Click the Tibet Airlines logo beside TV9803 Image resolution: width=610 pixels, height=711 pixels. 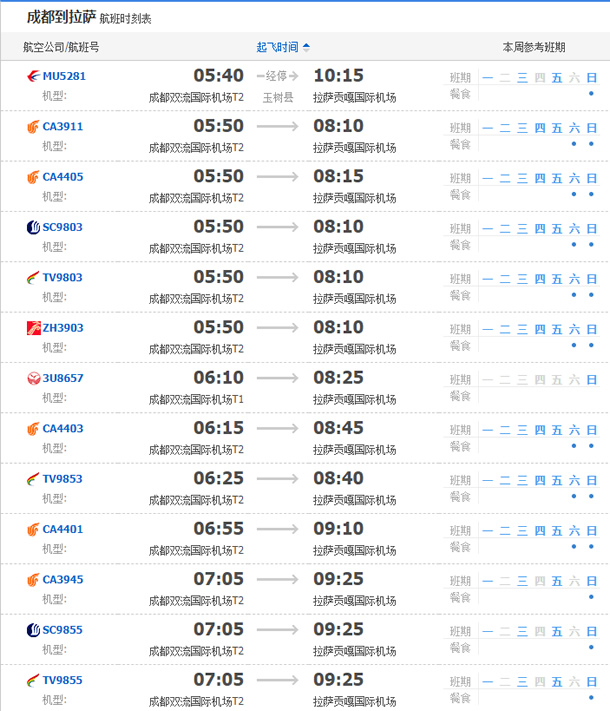pos(34,277)
